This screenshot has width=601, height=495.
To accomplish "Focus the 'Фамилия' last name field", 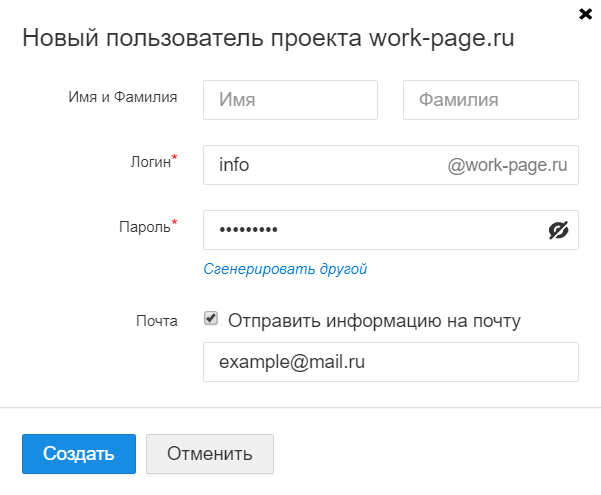I will pos(490,100).
